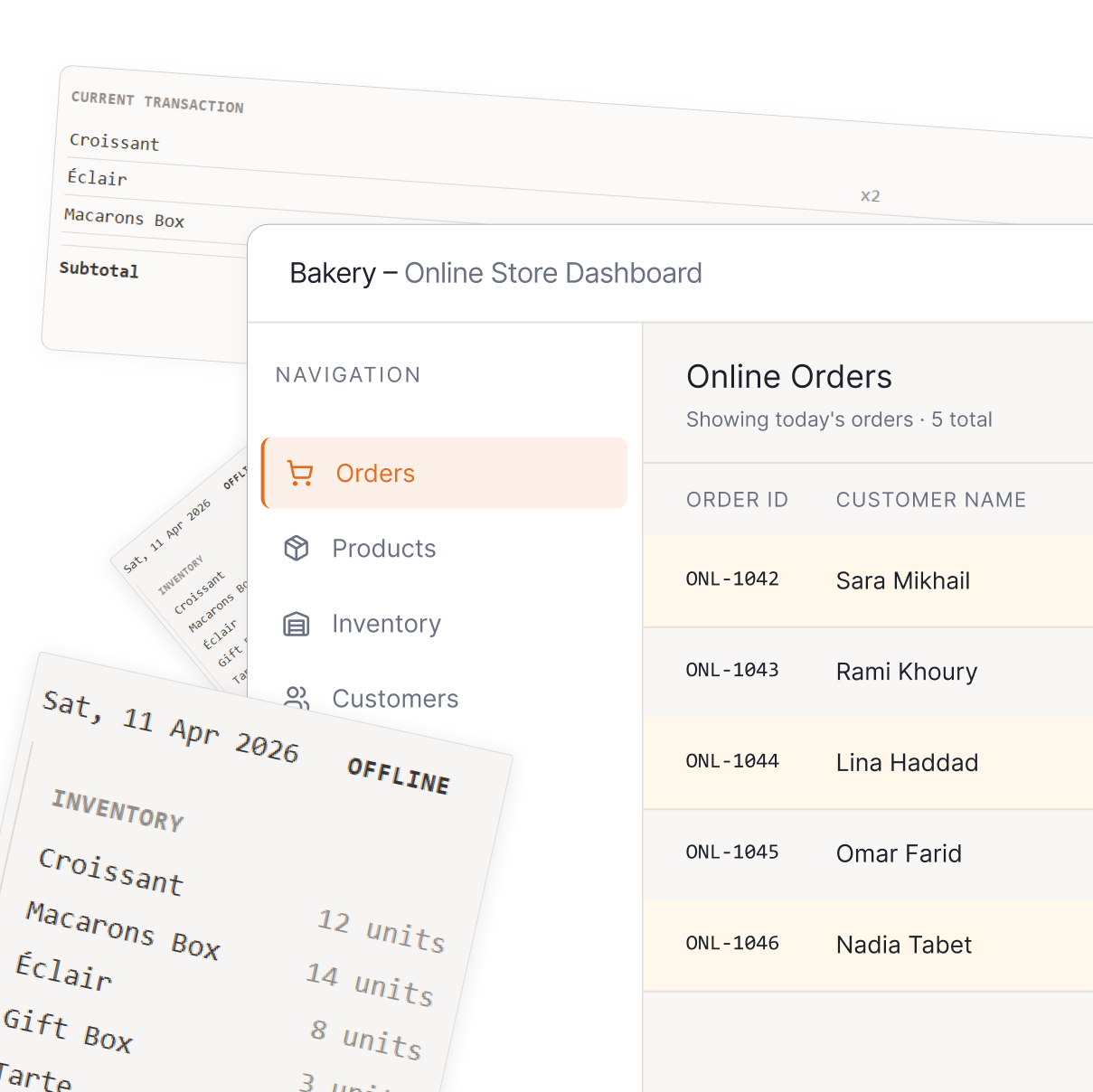Image resolution: width=1093 pixels, height=1092 pixels.
Task: Click customer name Lina Haddad
Action: tap(907, 763)
